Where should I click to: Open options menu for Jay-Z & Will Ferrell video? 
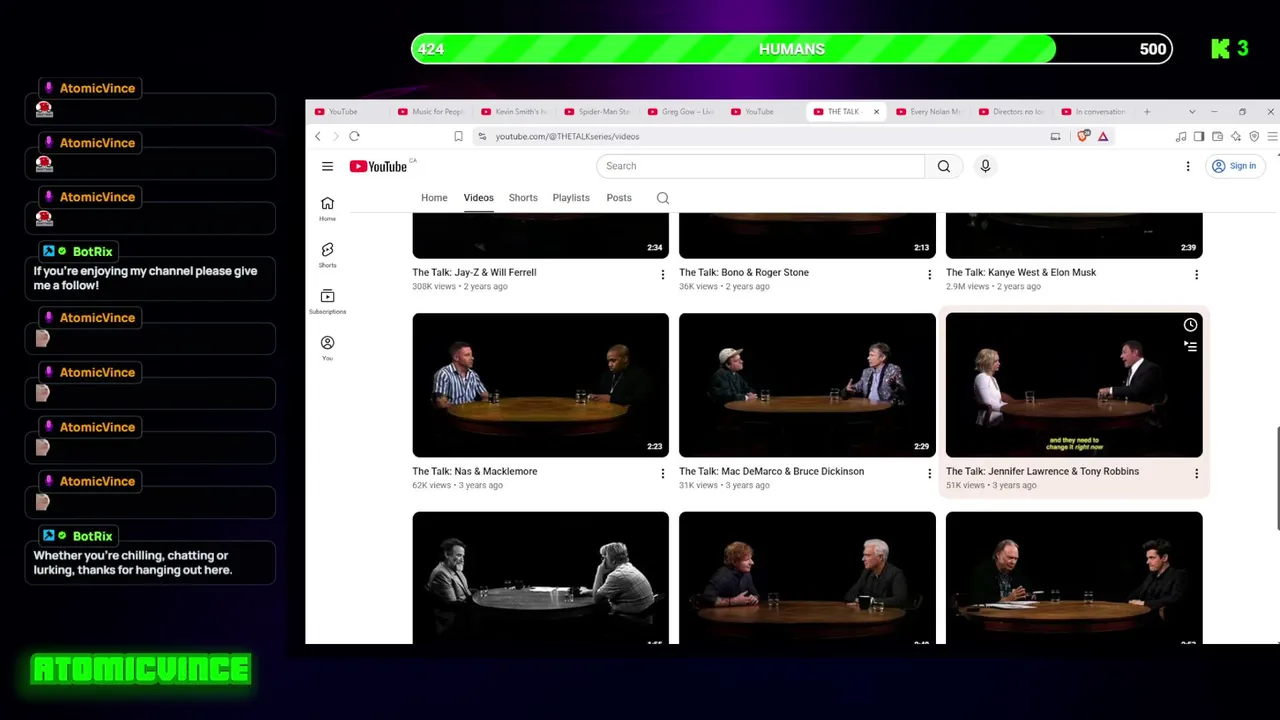[662, 274]
